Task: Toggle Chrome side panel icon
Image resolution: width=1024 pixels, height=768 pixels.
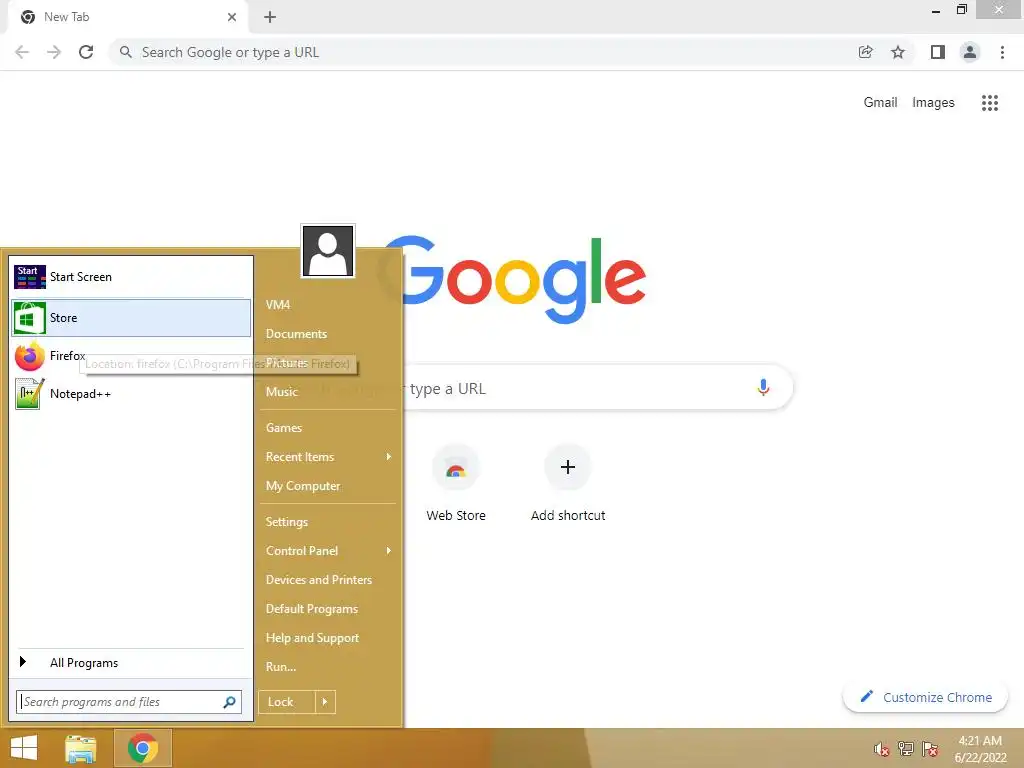Action: click(938, 52)
